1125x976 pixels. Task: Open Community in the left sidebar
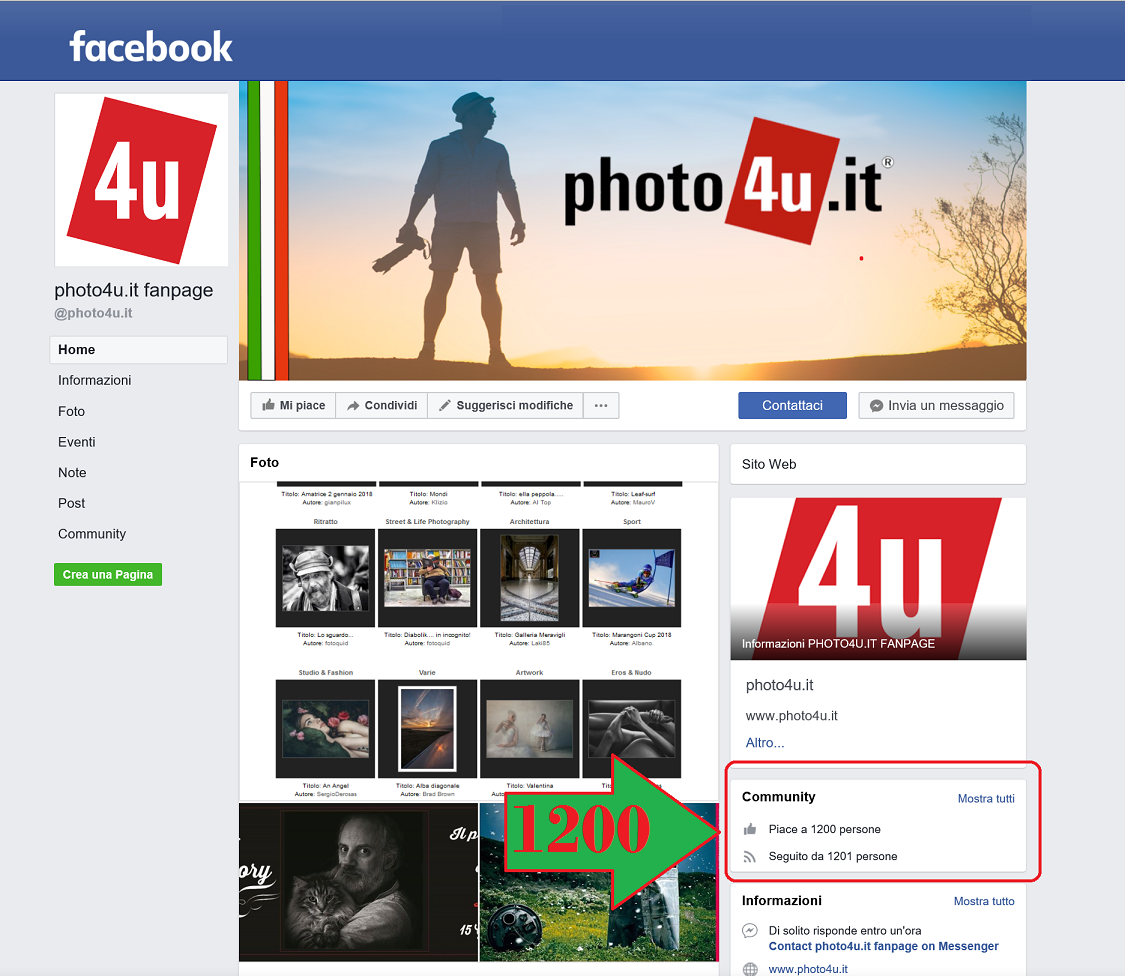92,534
